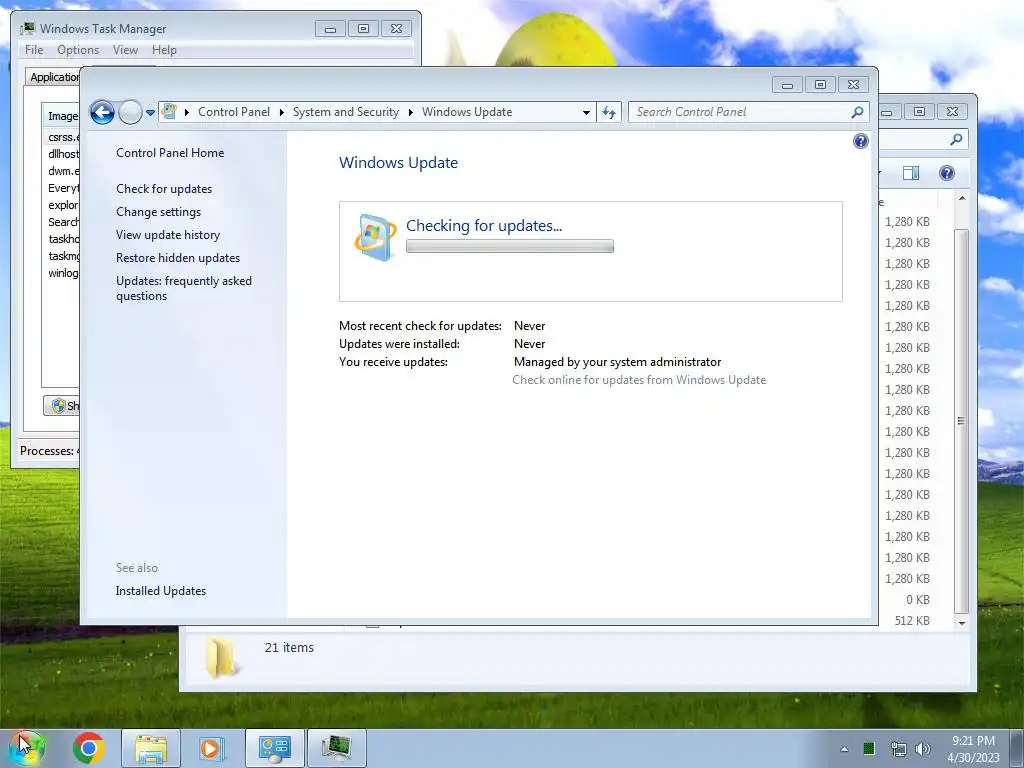The height and width of the screenshot is (768, 1024).
Task: Open the recent pages dropdown arrow
Action: [150, 112]
